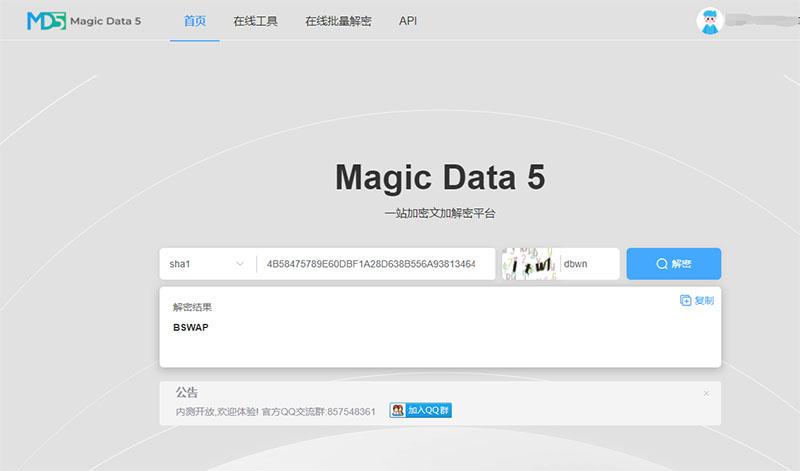Click the Magic Data 5 brand text

pos(106,21)
